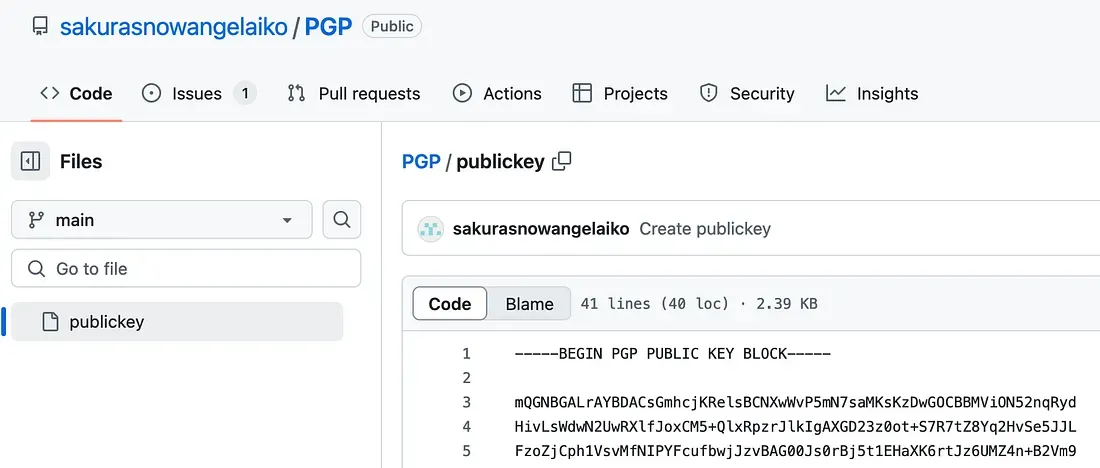1100x468 pixels.
Task: Open the Projects tab
Action: tap(620, 93)
